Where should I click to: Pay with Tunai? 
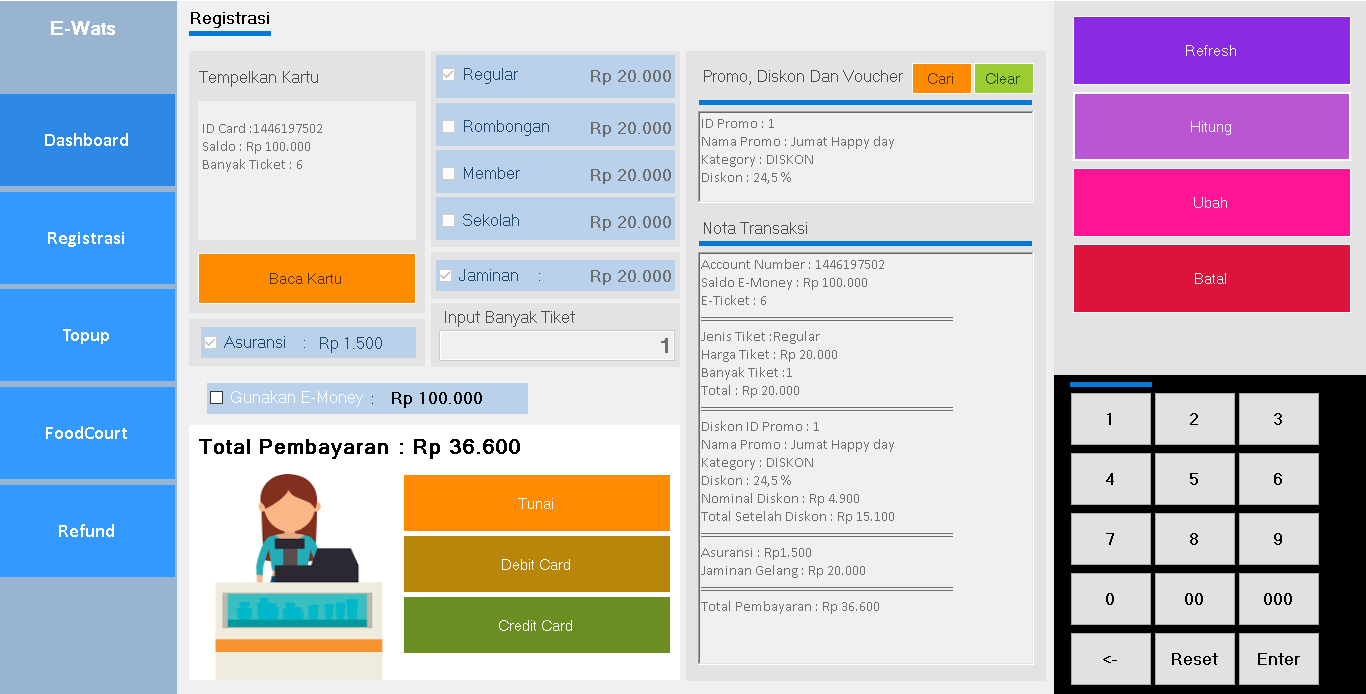(536, 503)
